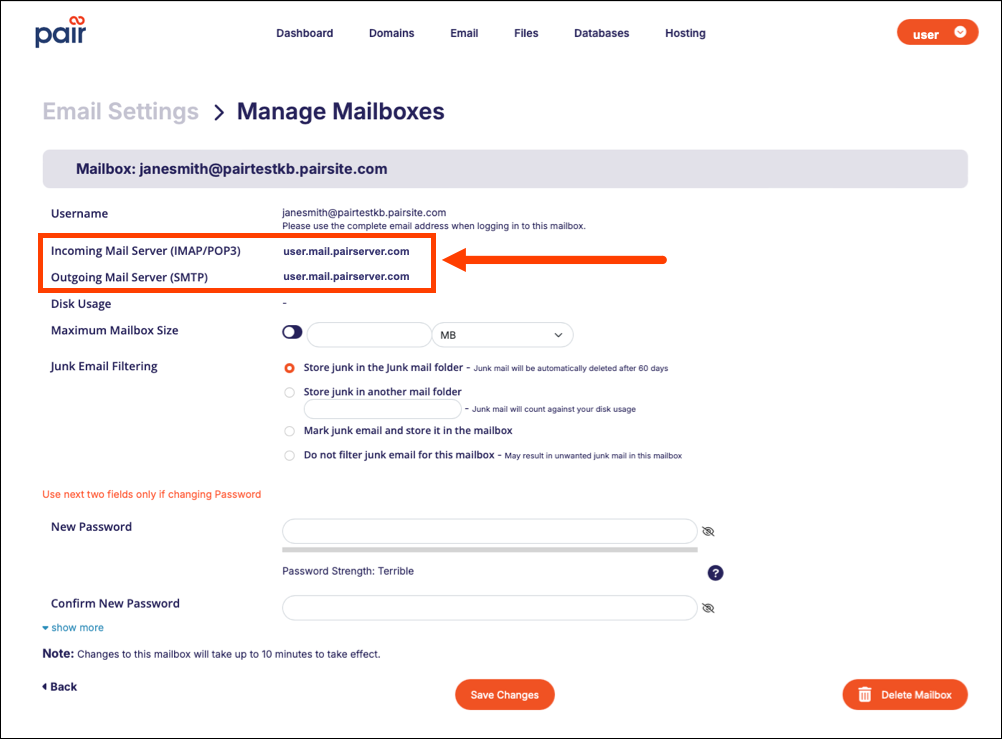The width and height of the screenshot is (1002, 739).
Task: Expand the show more section
Action: pos(73,628)
